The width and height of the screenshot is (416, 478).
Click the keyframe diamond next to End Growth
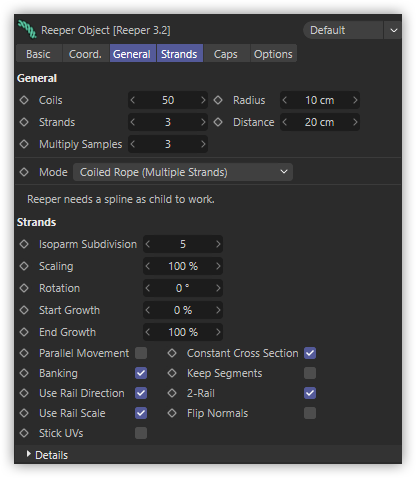[24, 332]
